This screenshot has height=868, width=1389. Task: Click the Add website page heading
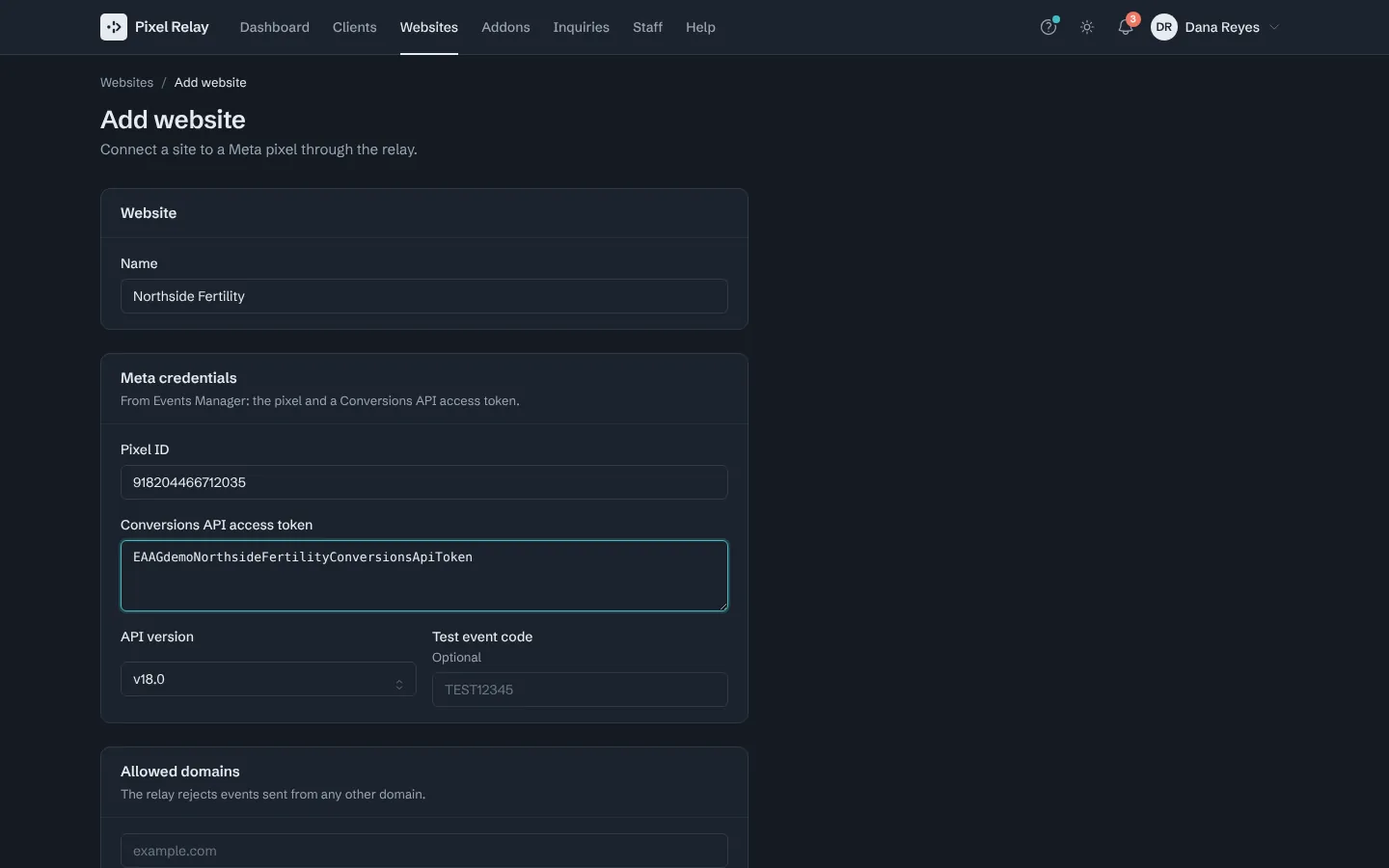click(x=173, y=120)
